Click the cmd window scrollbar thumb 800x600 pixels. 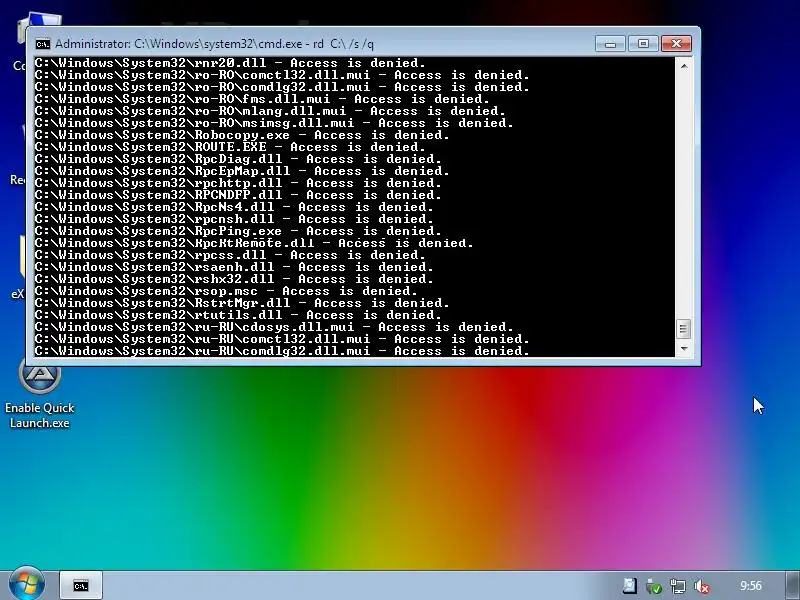684,329
